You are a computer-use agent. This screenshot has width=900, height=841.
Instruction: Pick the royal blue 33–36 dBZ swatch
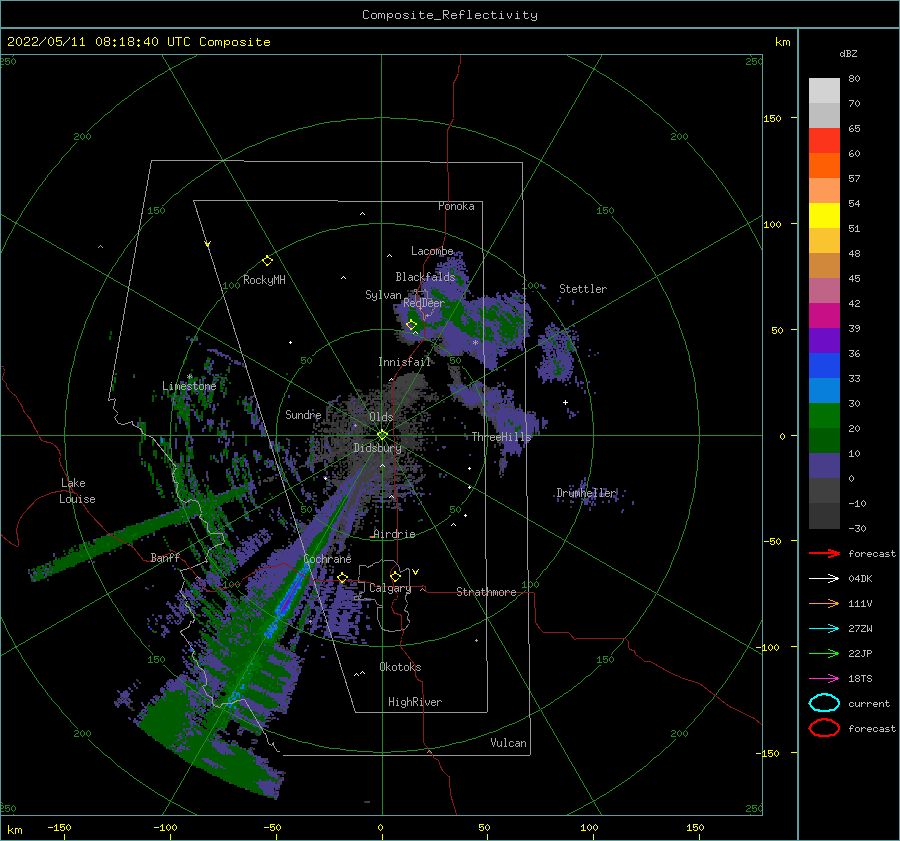824,366
